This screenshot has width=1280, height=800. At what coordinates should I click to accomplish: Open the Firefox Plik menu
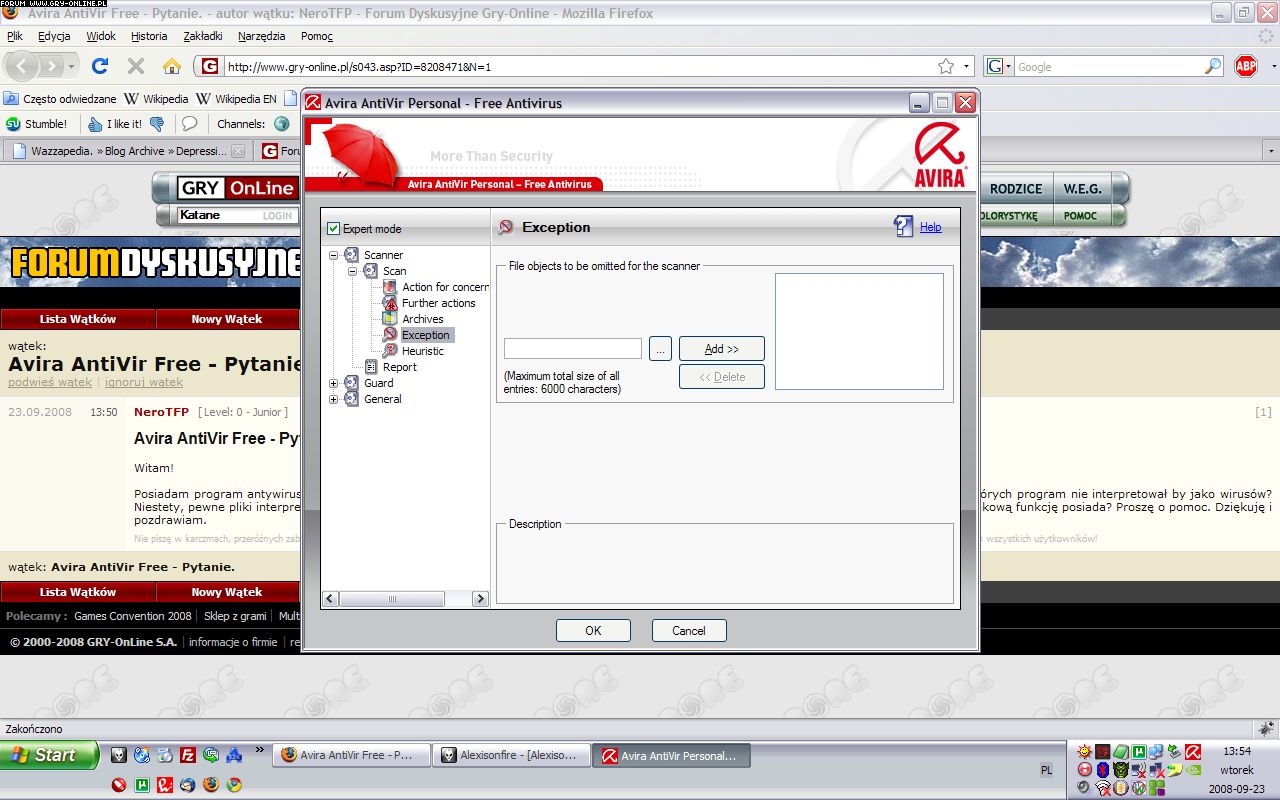[15, 36]
